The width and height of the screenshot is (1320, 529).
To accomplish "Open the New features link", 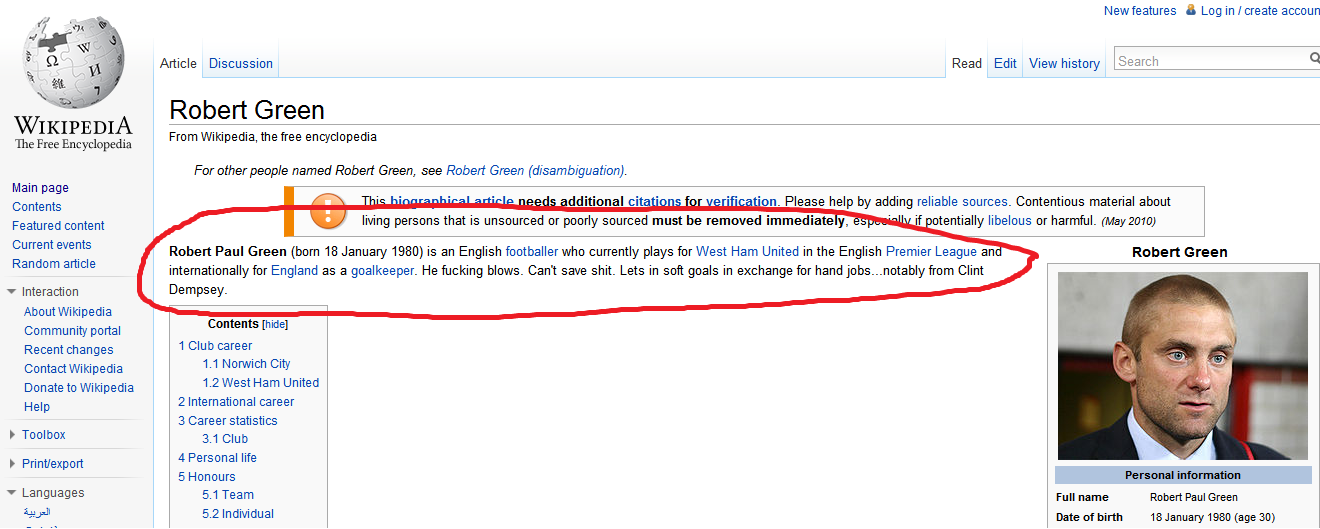I will point(1140,11).
